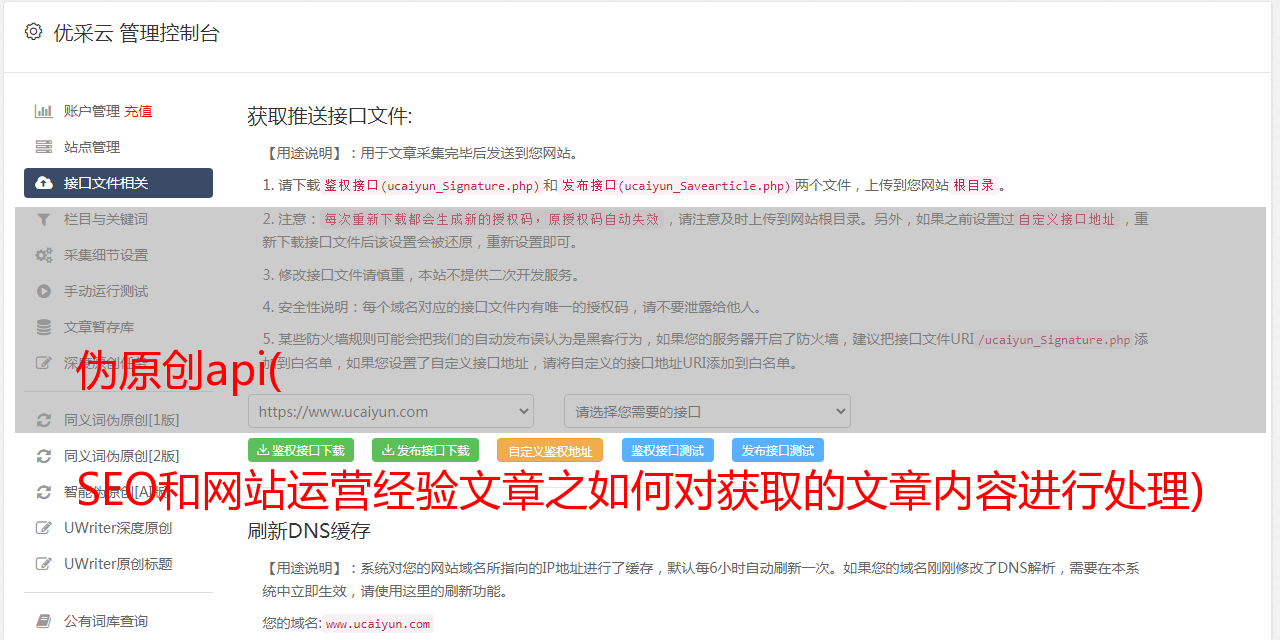
Task: Open 同义词伪原创[1版] sidebar item
Action: click(122, 420)
